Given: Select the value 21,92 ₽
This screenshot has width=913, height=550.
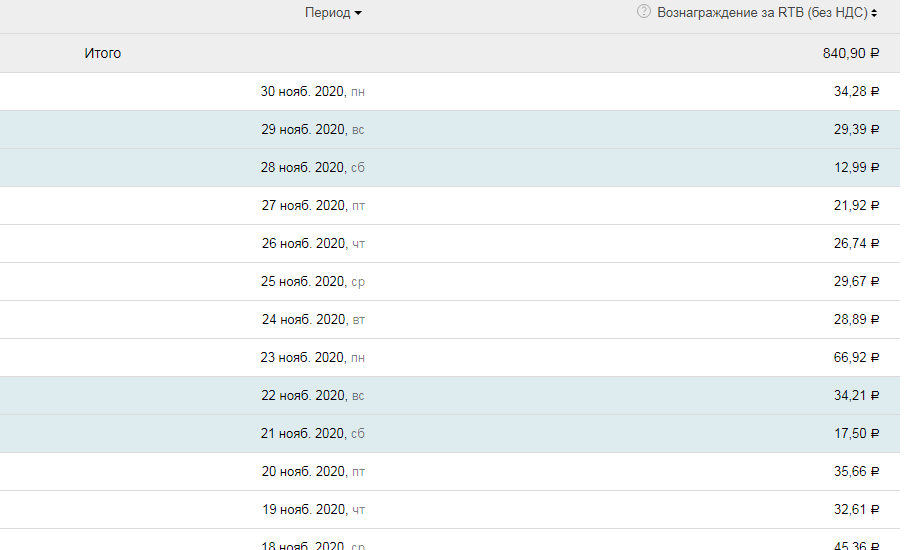Looking at the screenshot, I should click(856, 205).
